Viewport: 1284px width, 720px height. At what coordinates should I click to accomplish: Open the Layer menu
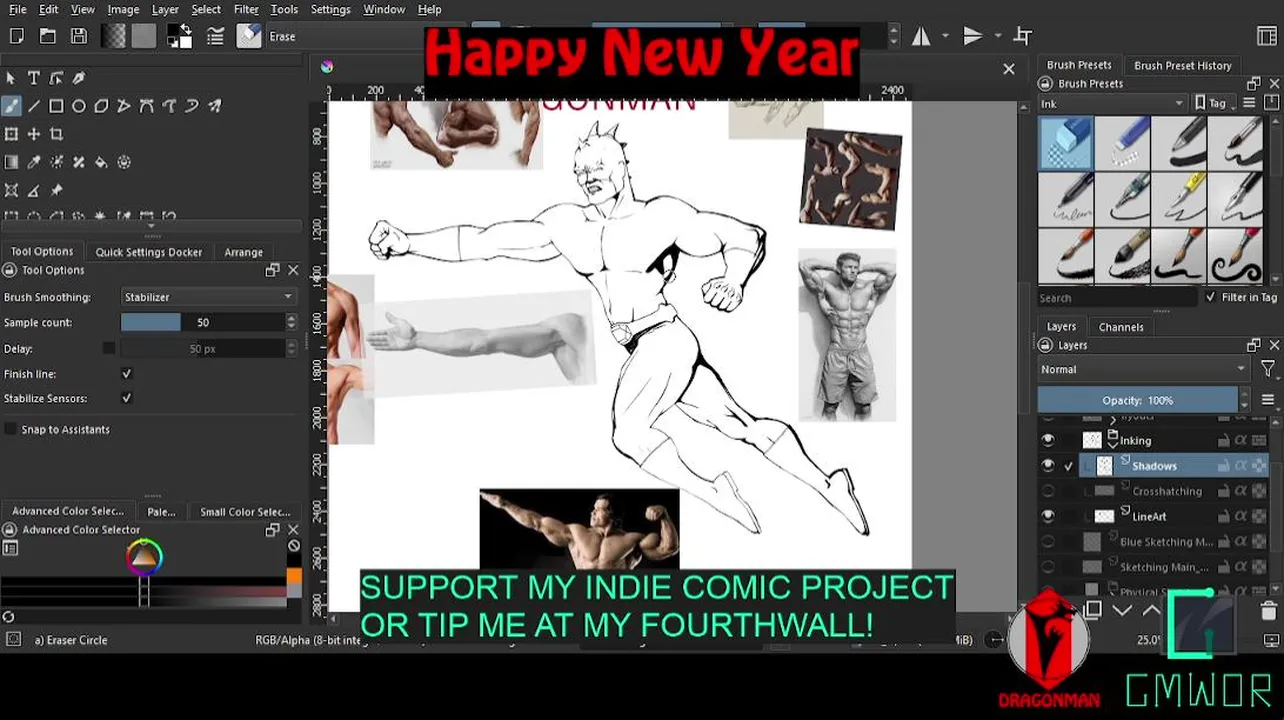pos(165,9)
